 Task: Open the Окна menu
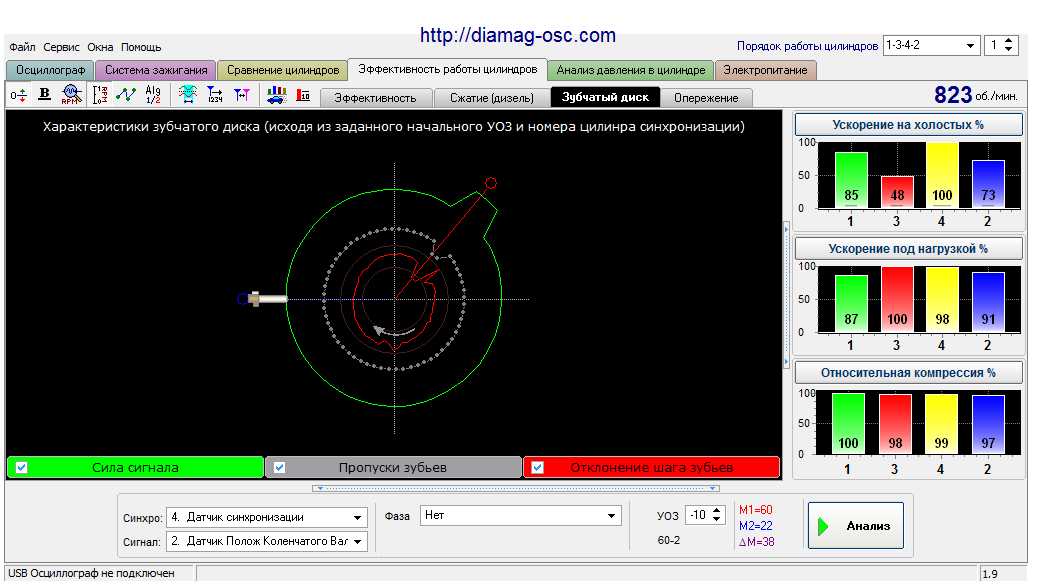[100, 47]
